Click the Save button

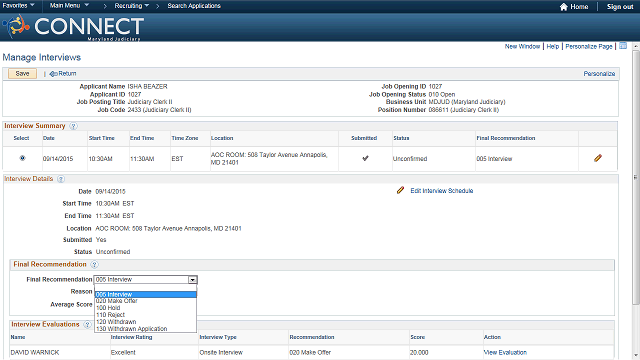coord(22,73)
